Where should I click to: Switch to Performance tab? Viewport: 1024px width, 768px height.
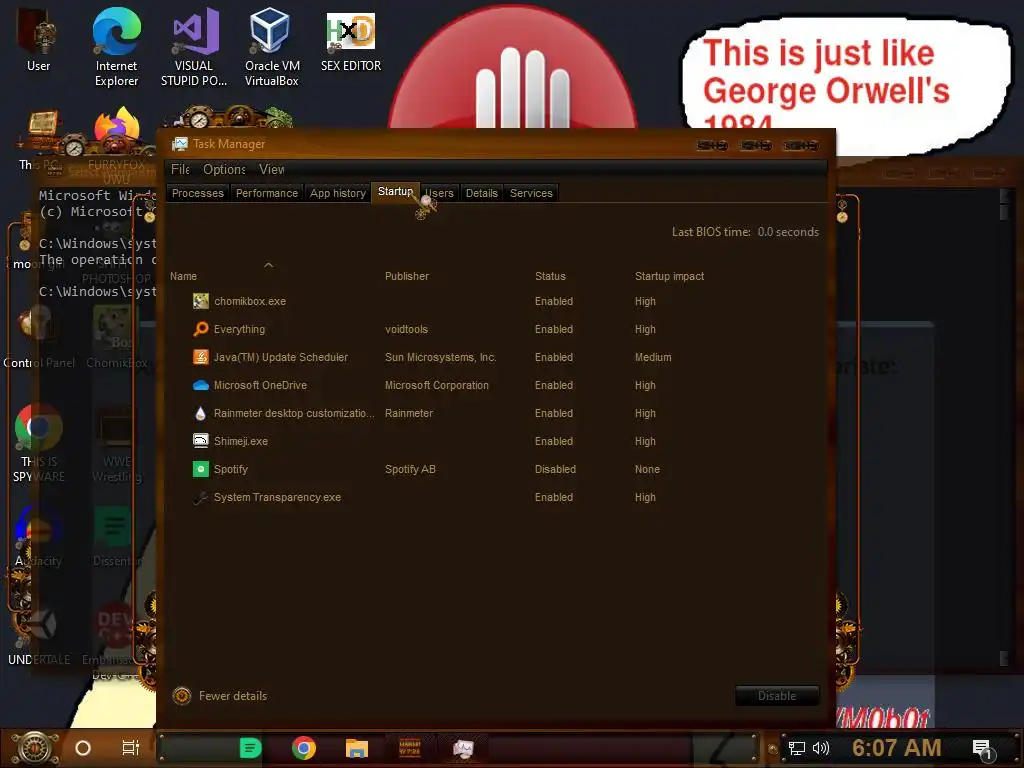pyautogui.click(x=266, y=193)
